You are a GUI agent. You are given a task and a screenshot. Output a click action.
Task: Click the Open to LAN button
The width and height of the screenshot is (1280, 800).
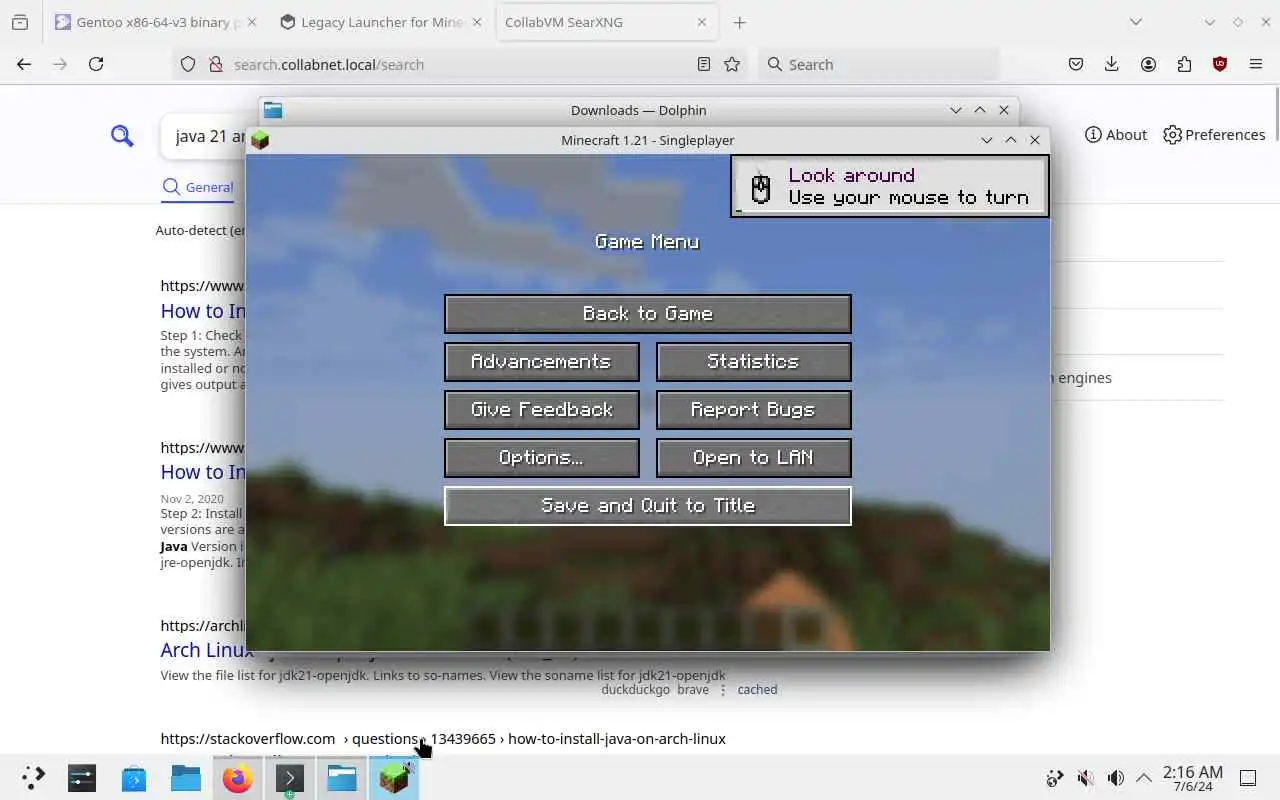(x=753, y=458)
